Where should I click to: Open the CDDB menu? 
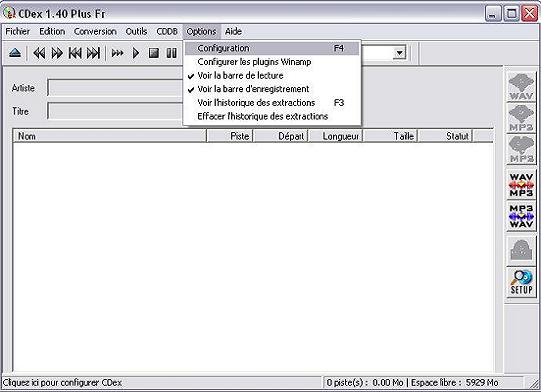167,31
